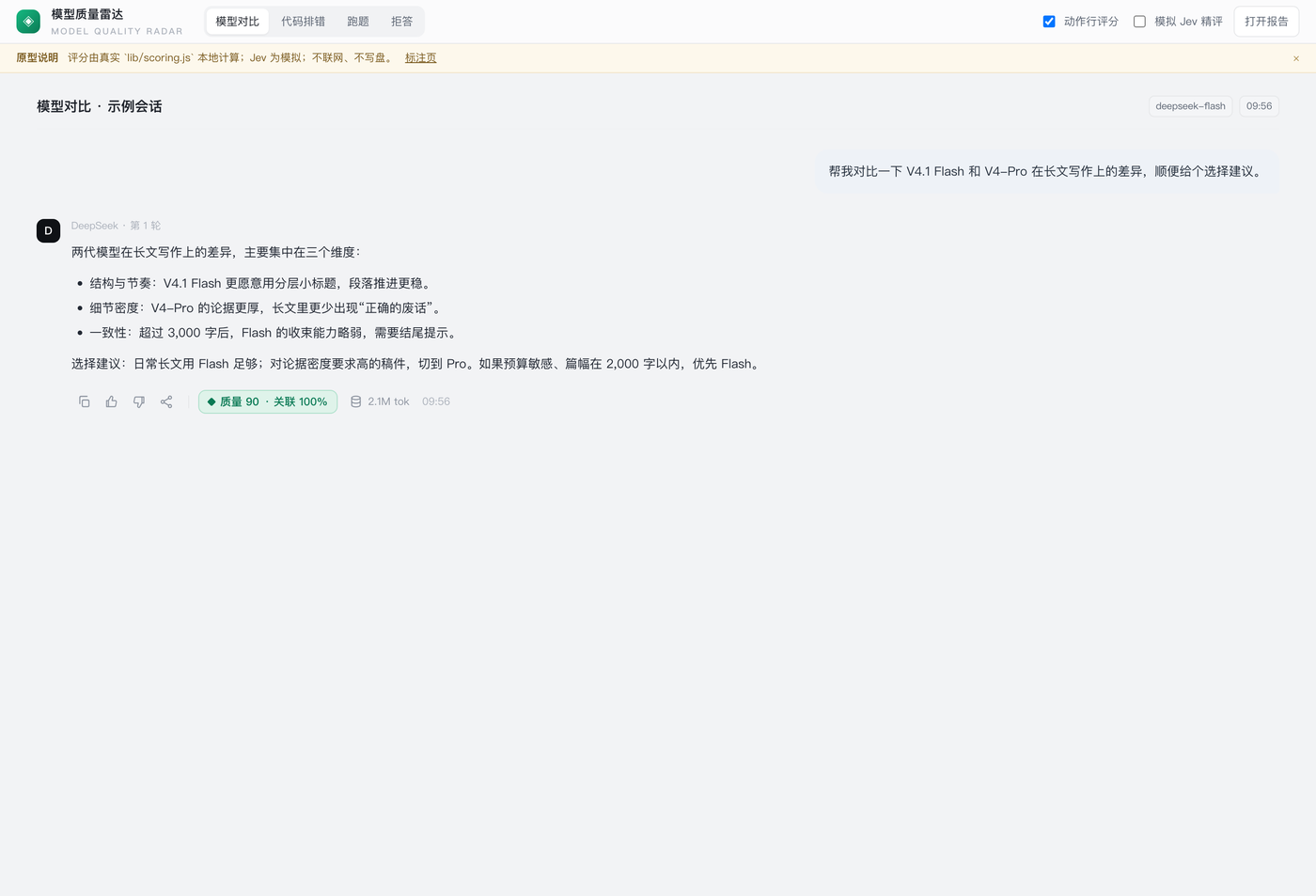Copy the DeepSeek reply with copy icon
The image size is (1316, 896).
[84, 401]
